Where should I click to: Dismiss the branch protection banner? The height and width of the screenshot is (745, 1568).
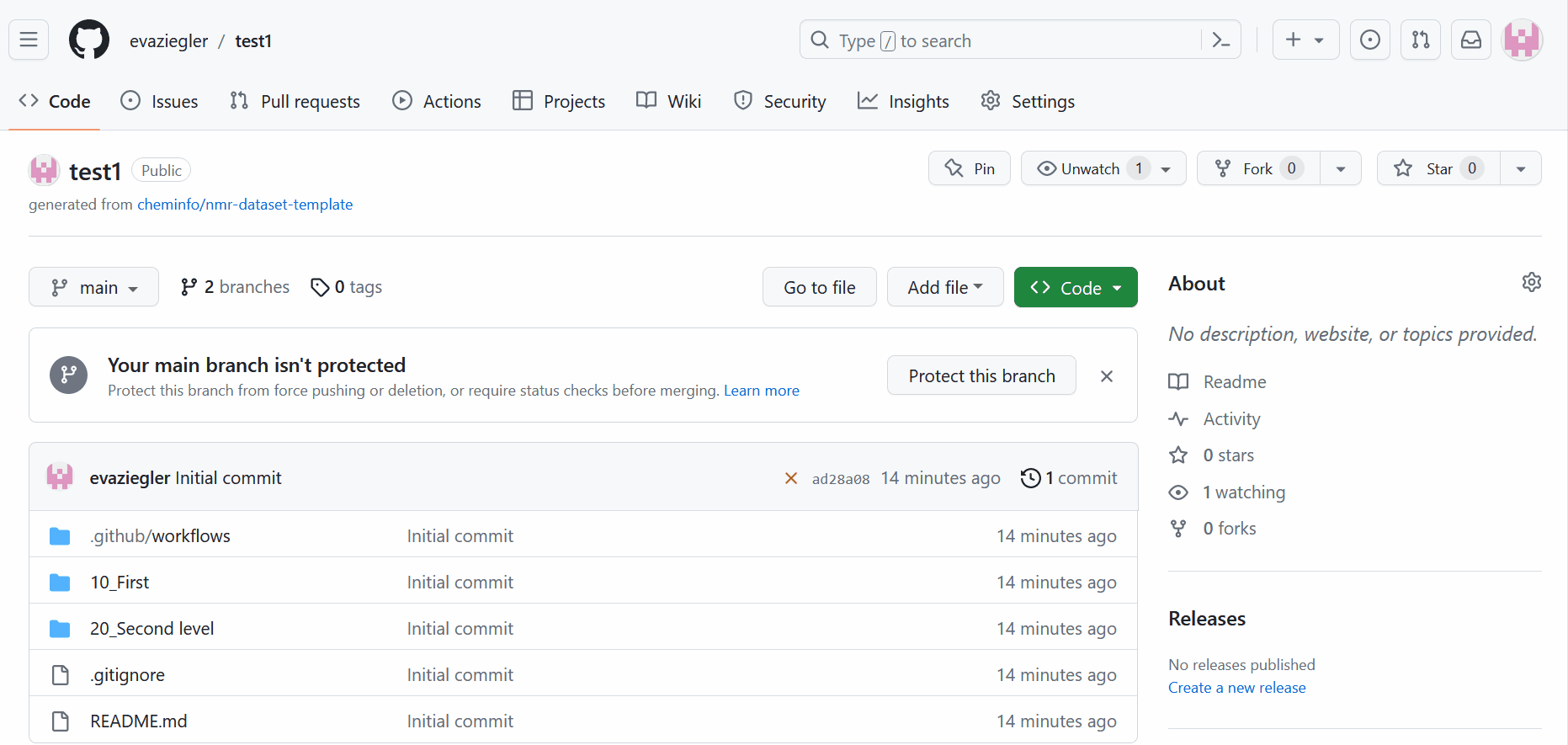tap(1106, 376)
